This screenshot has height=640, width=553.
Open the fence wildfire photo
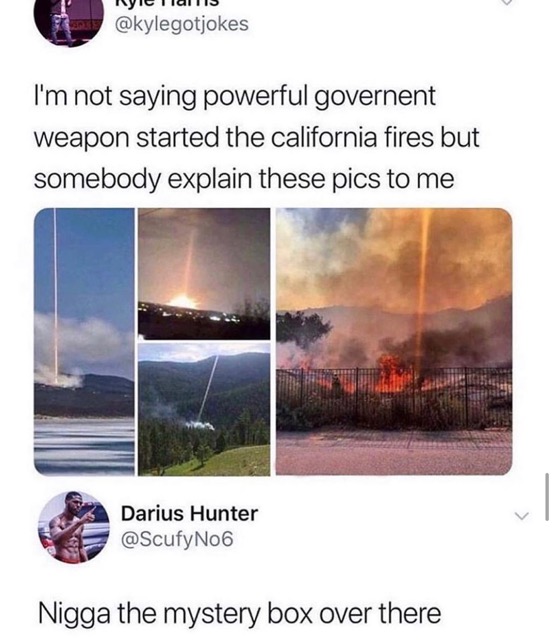coord(394,342)
